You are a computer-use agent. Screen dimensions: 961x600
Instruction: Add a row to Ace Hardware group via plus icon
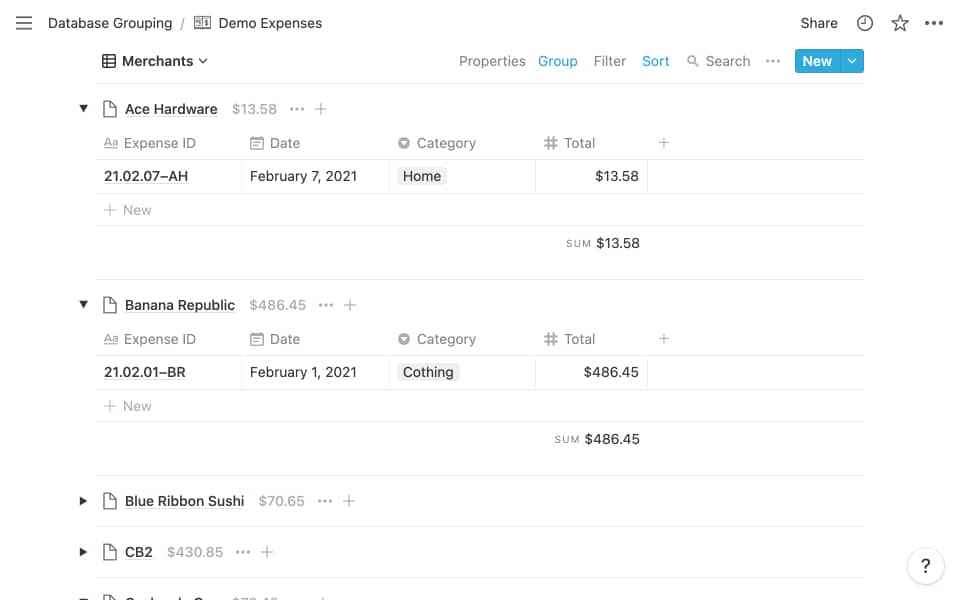(x=321, y=109)
